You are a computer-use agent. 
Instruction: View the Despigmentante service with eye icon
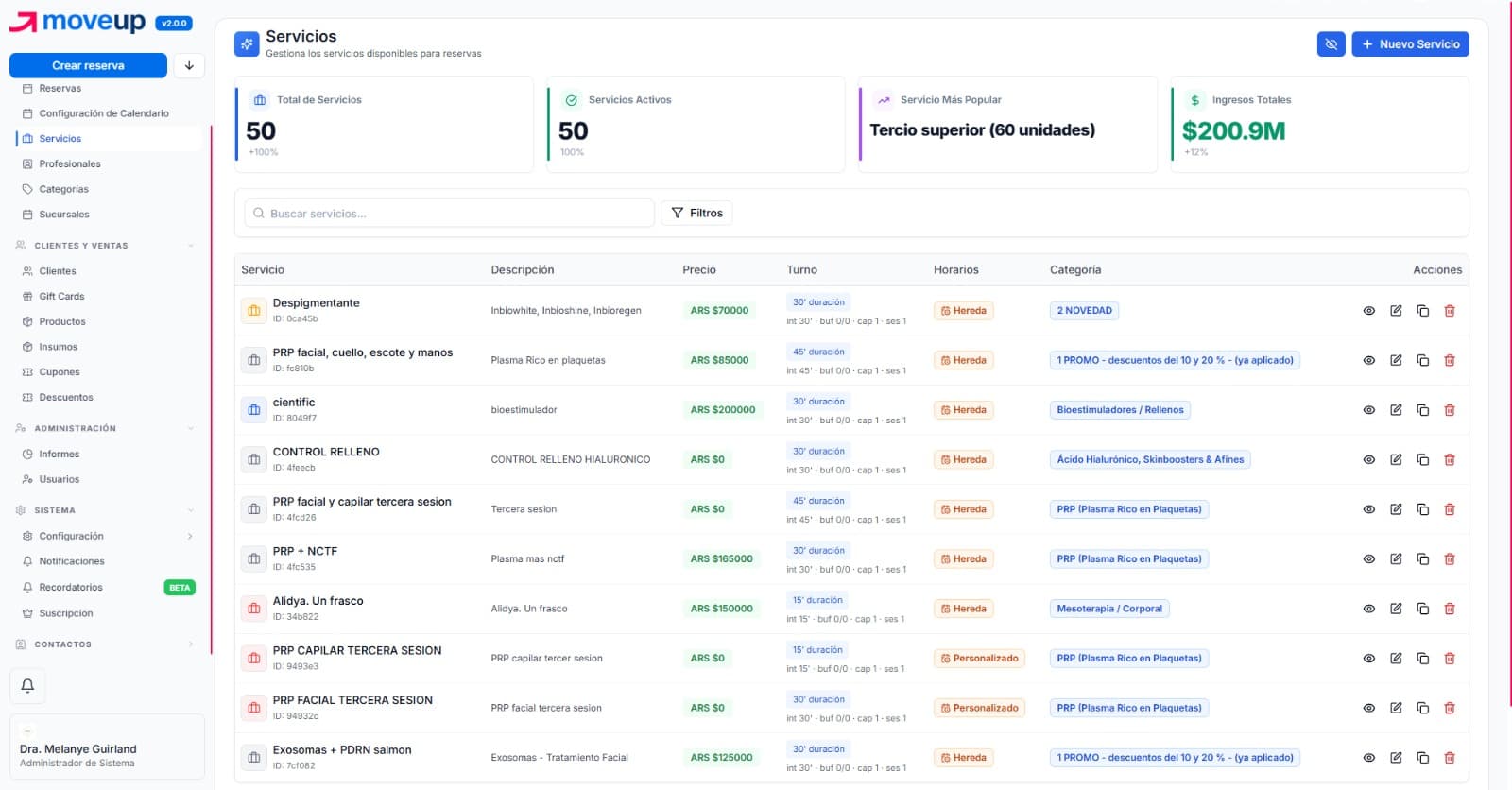tap(1368, 311)
